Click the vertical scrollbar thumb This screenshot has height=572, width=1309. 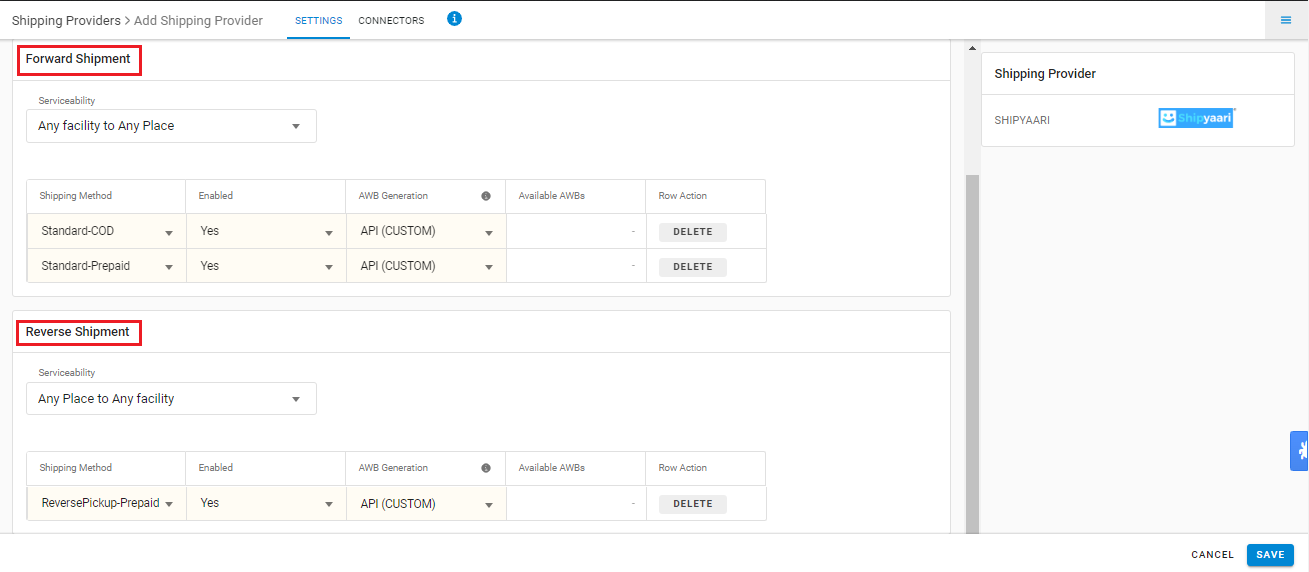pos(972,353)
